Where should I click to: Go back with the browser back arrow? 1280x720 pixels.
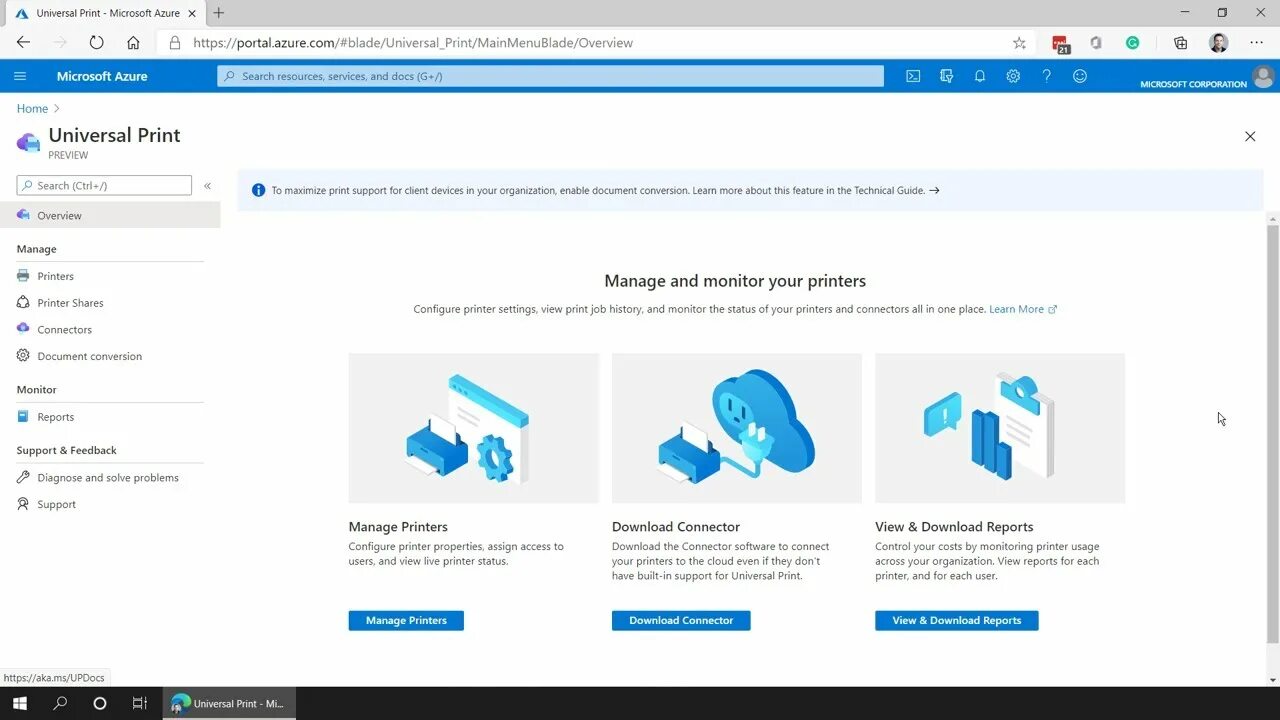pyautogui.click(x=23, y=43)
